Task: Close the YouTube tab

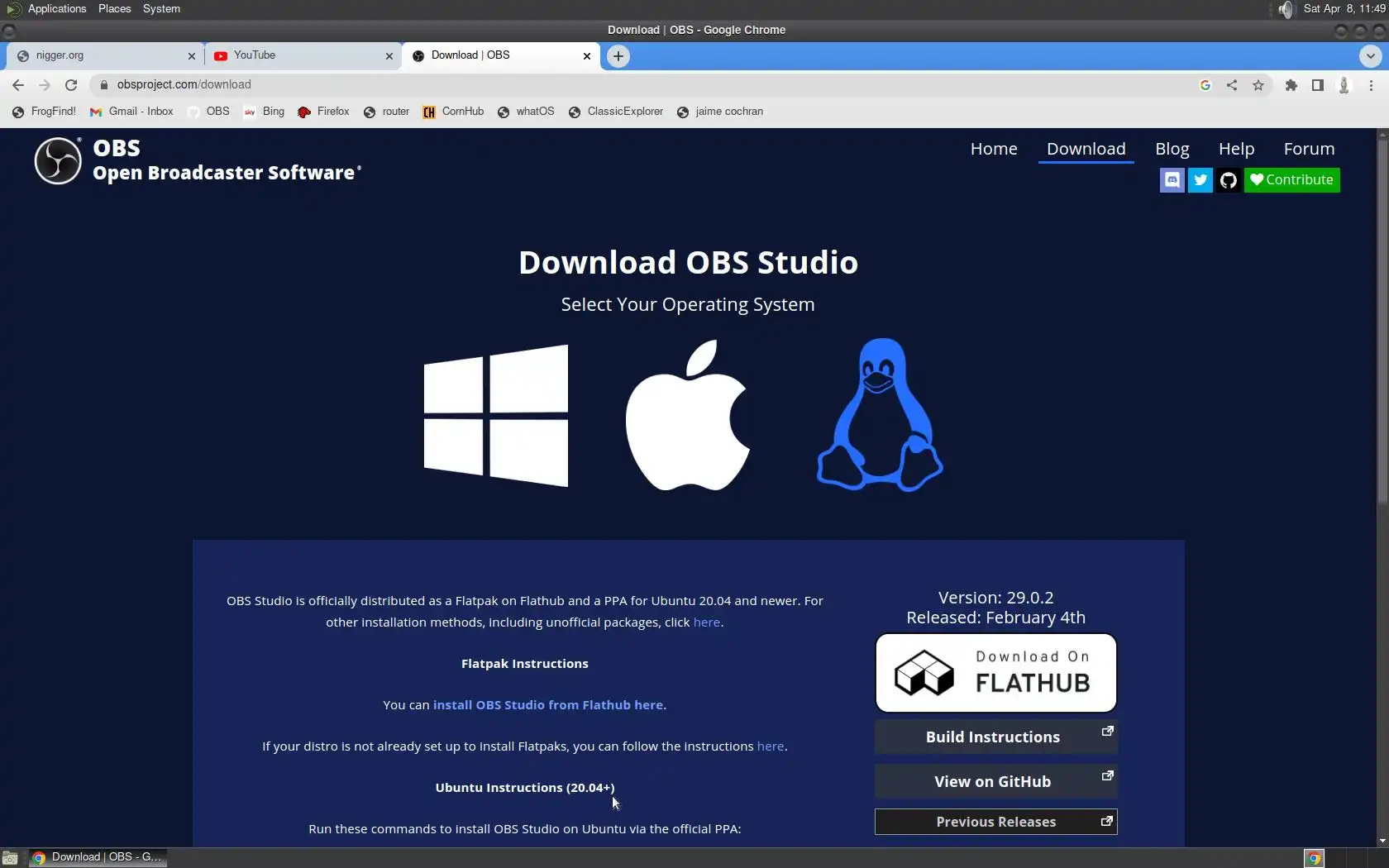Action: 389,56
